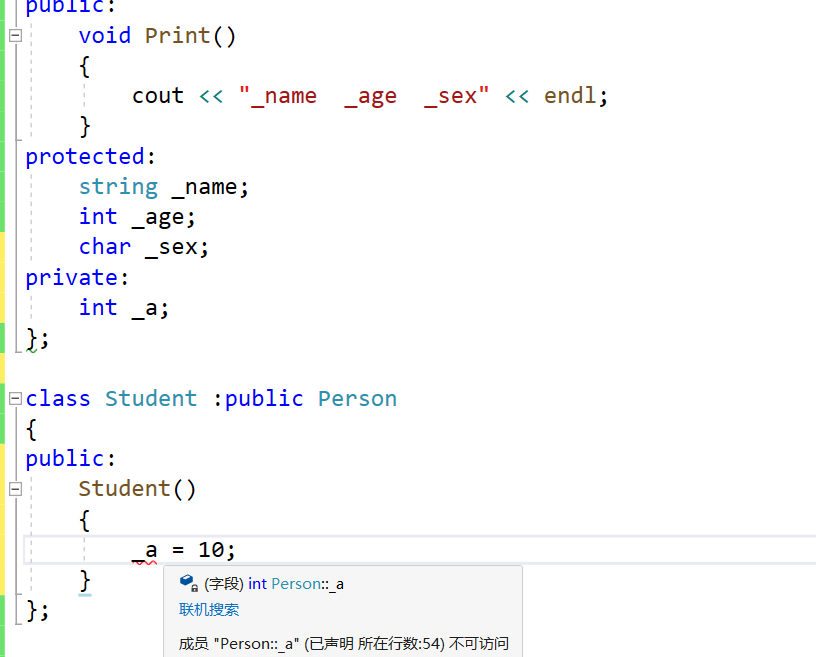
Task: Click the 'public:' specifier inside Student class
Action: click(70, 459)
